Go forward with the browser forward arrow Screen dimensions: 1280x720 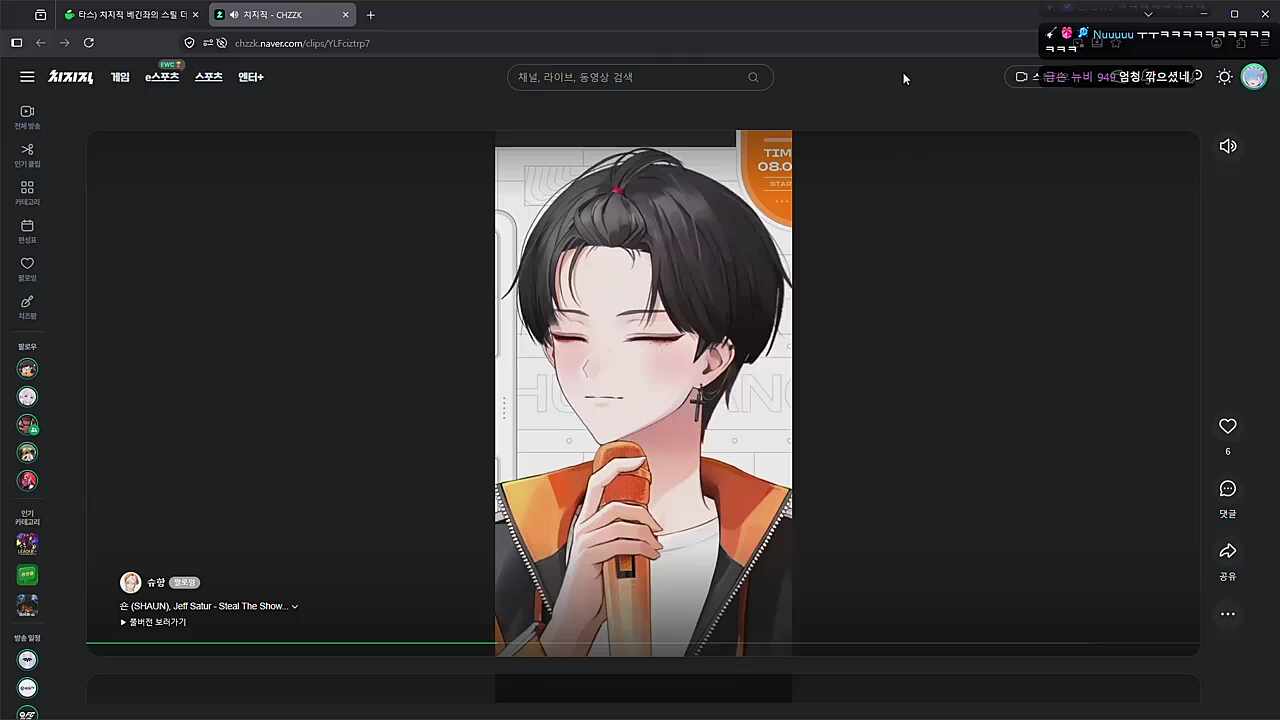click(x=65, y=43)
